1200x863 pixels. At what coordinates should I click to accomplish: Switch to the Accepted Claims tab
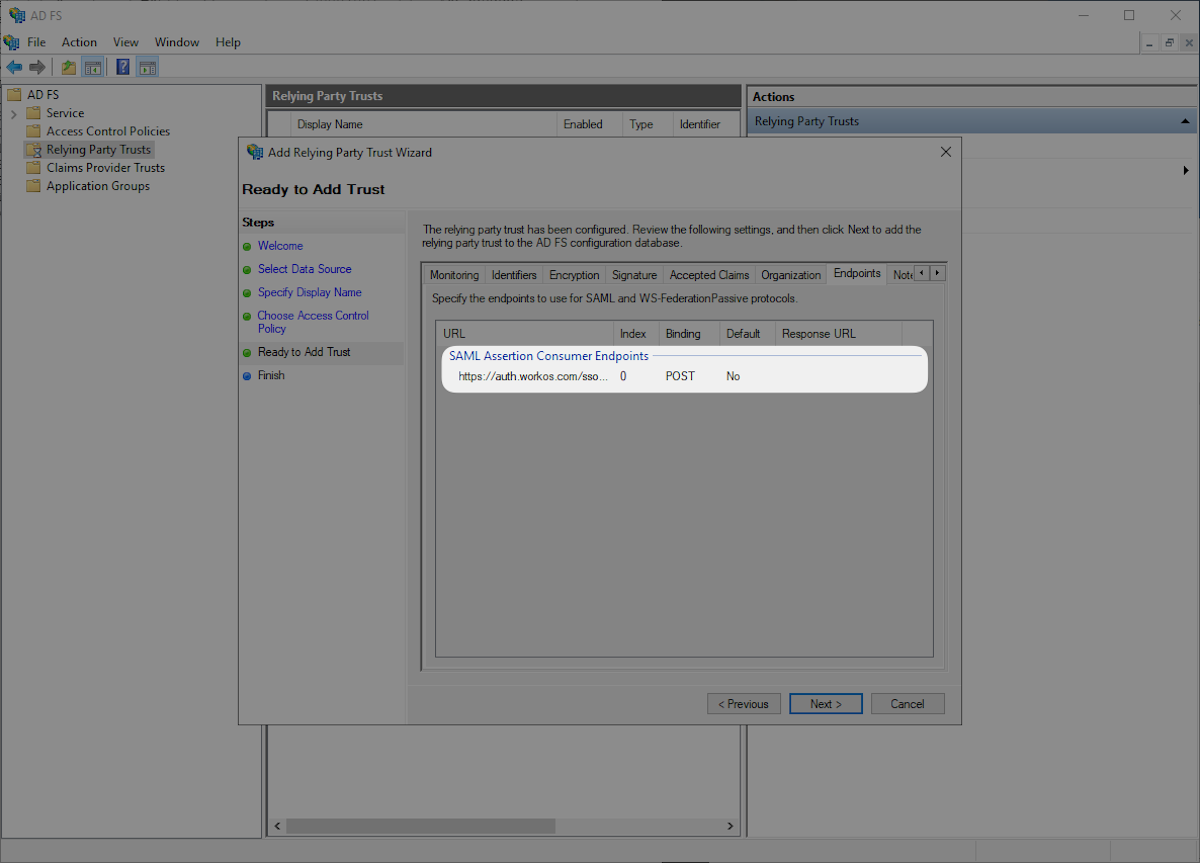[x=708, y=273]
